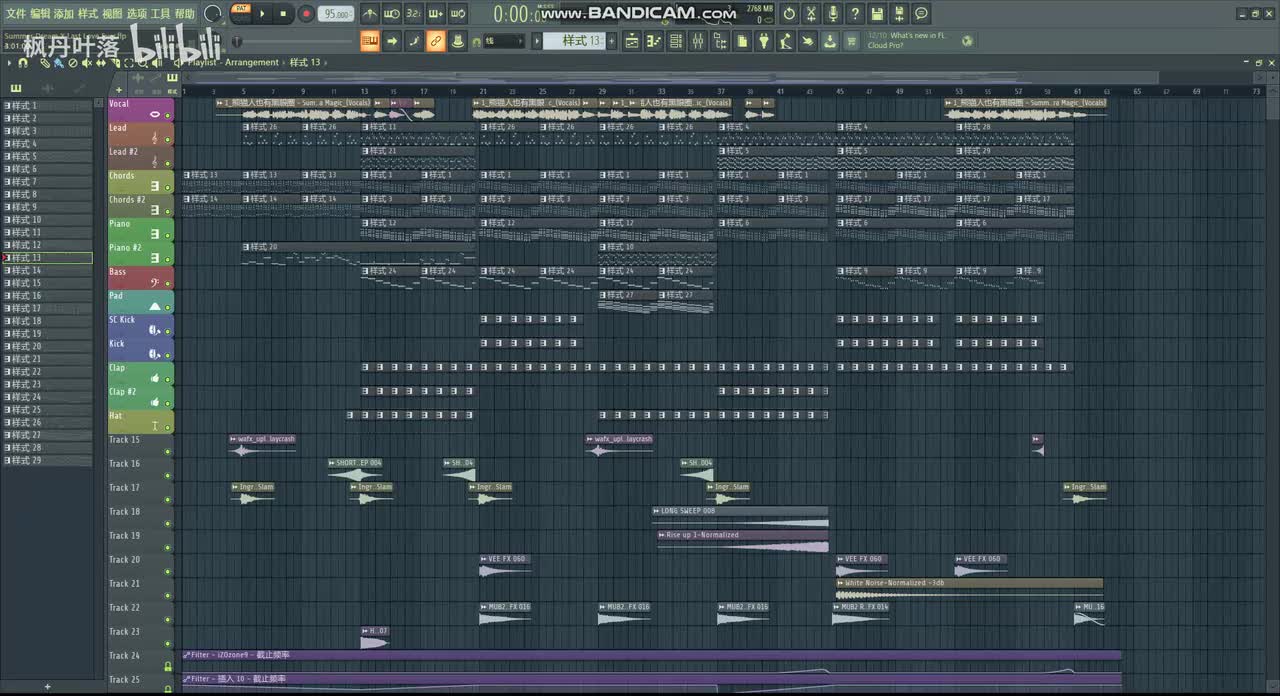Screen dimensions: 1280x696
Task: Open the plugin database plug icon
Action: (x=763, y=41)
